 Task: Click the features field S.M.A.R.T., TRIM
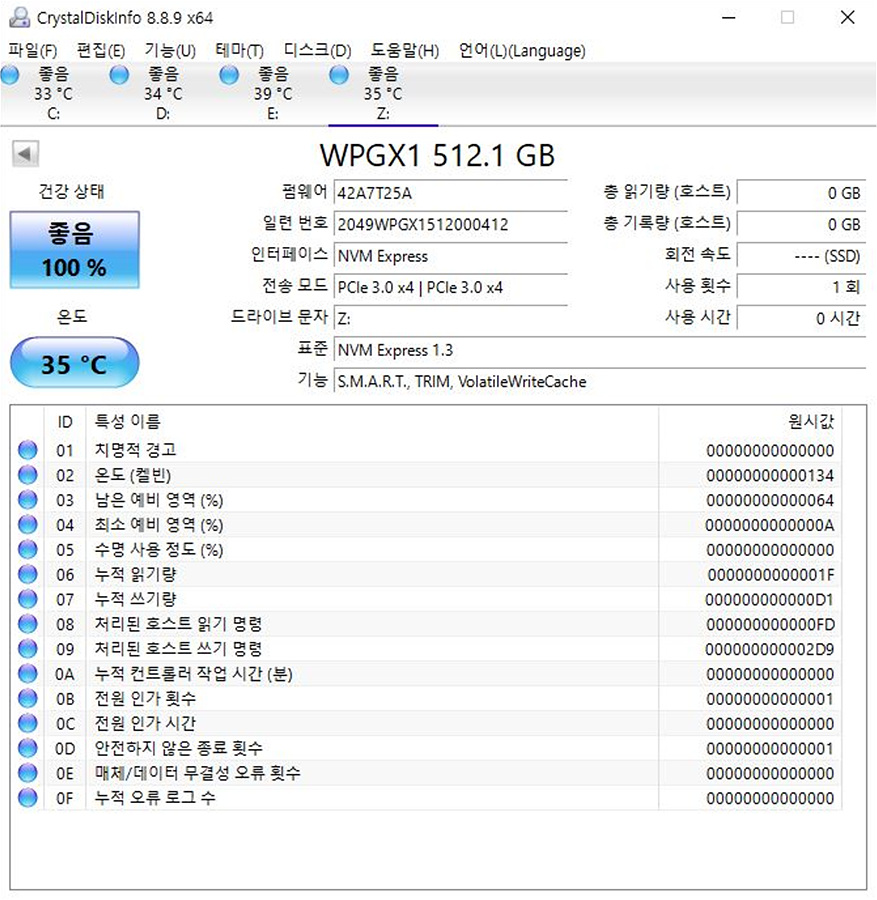coord(600,382)
